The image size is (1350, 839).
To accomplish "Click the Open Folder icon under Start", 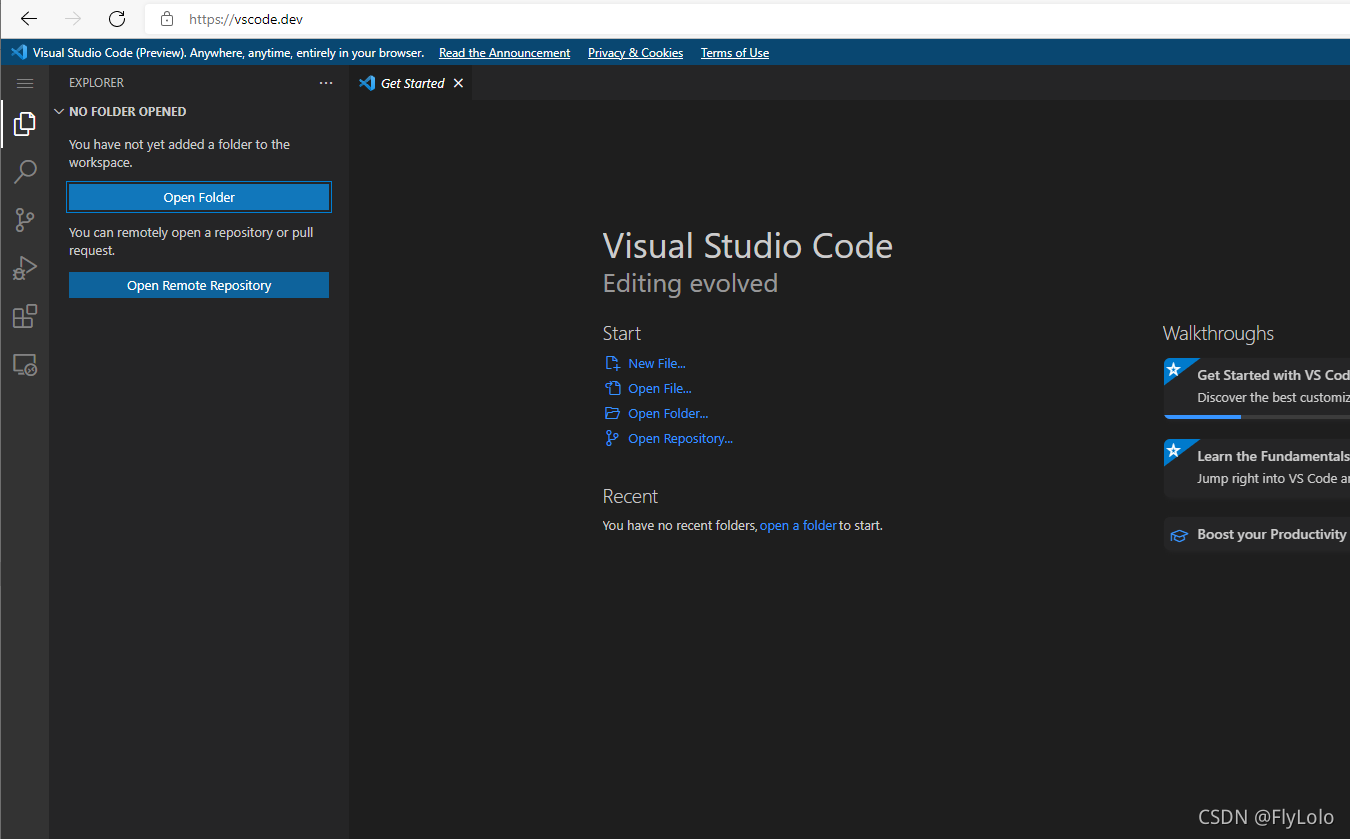I will 612,414.
